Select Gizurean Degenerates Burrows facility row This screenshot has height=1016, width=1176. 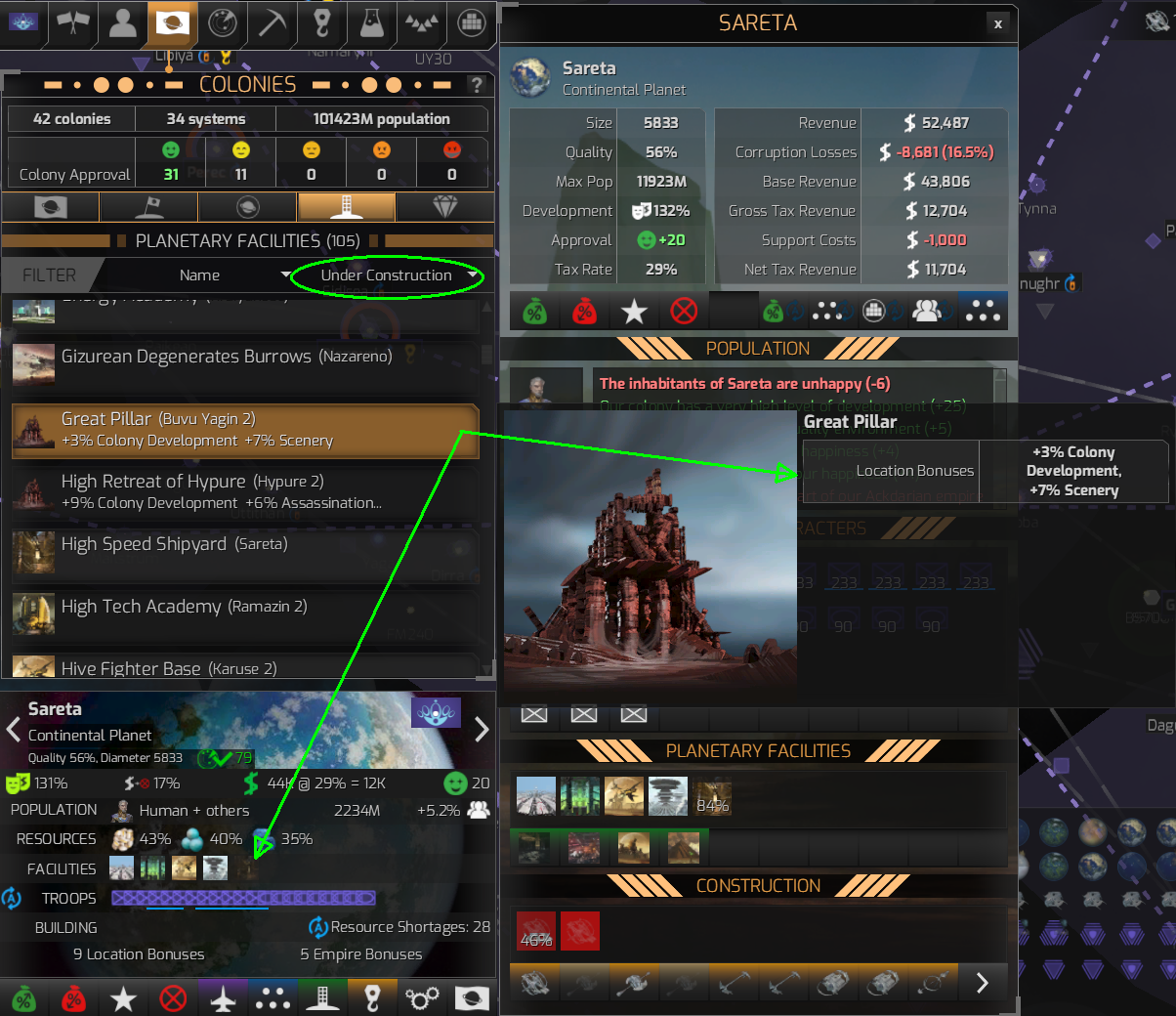coord(245,363)
